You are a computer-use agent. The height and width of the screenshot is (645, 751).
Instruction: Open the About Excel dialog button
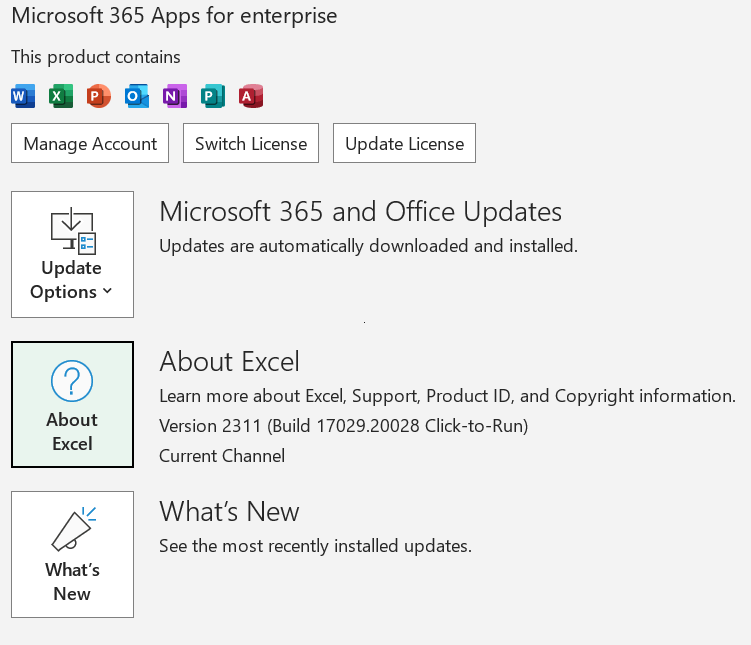tap(72, 404)
